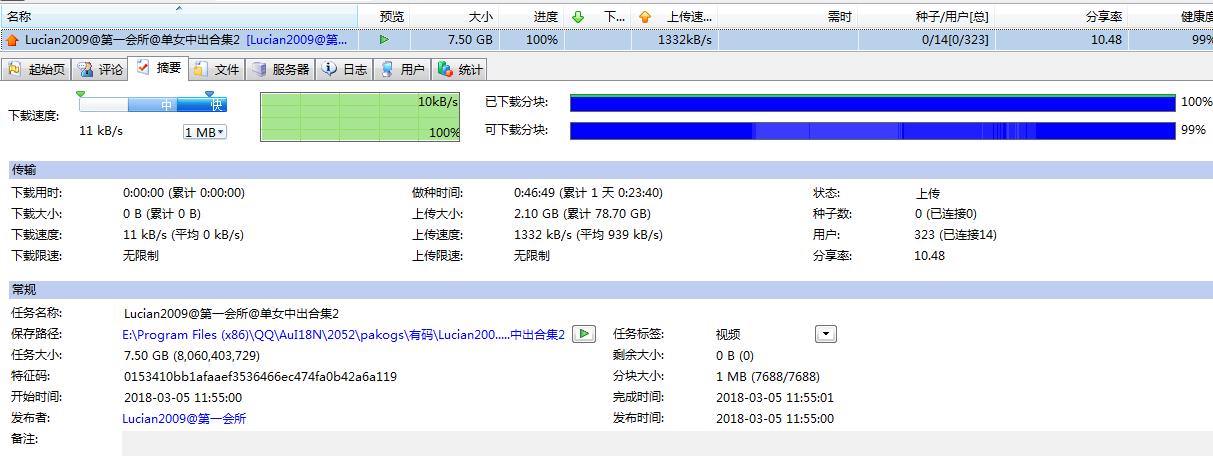Viewport: 1213px width, 456px height.
Task: Open the save path folder link
Action: pyautogui.click(x=343, y=334)
